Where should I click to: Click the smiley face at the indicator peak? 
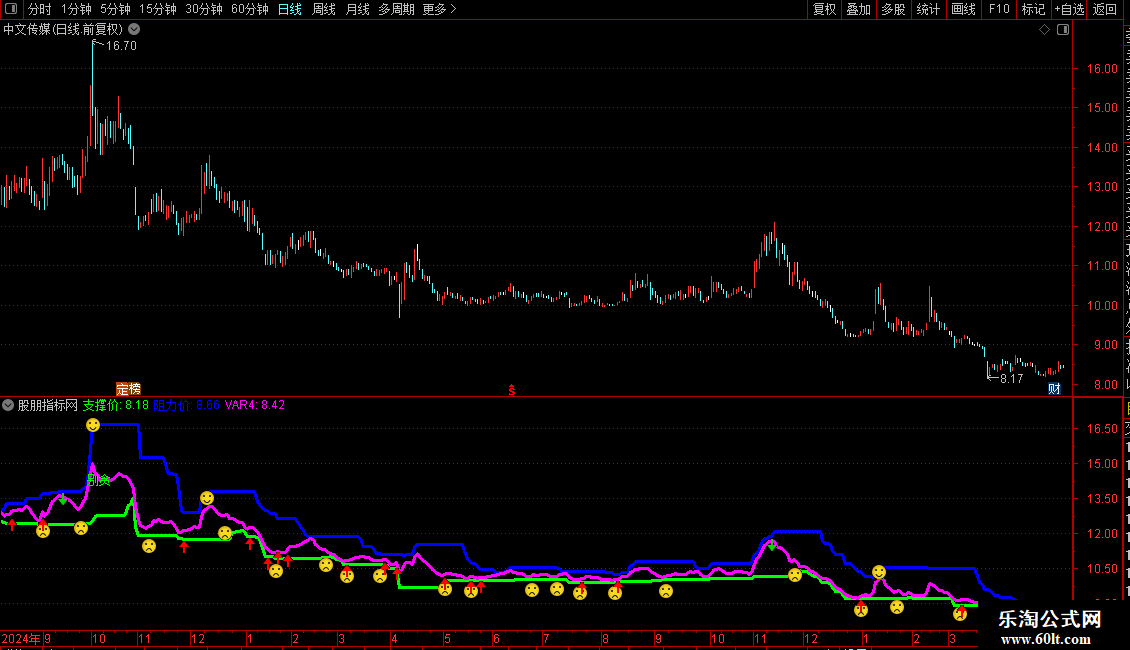[x=93, y=425]
